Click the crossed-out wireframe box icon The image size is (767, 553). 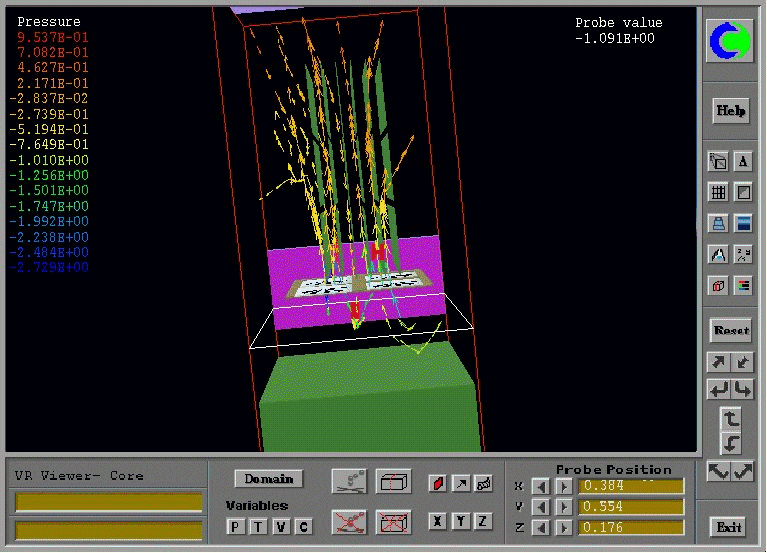coord(391,521)
